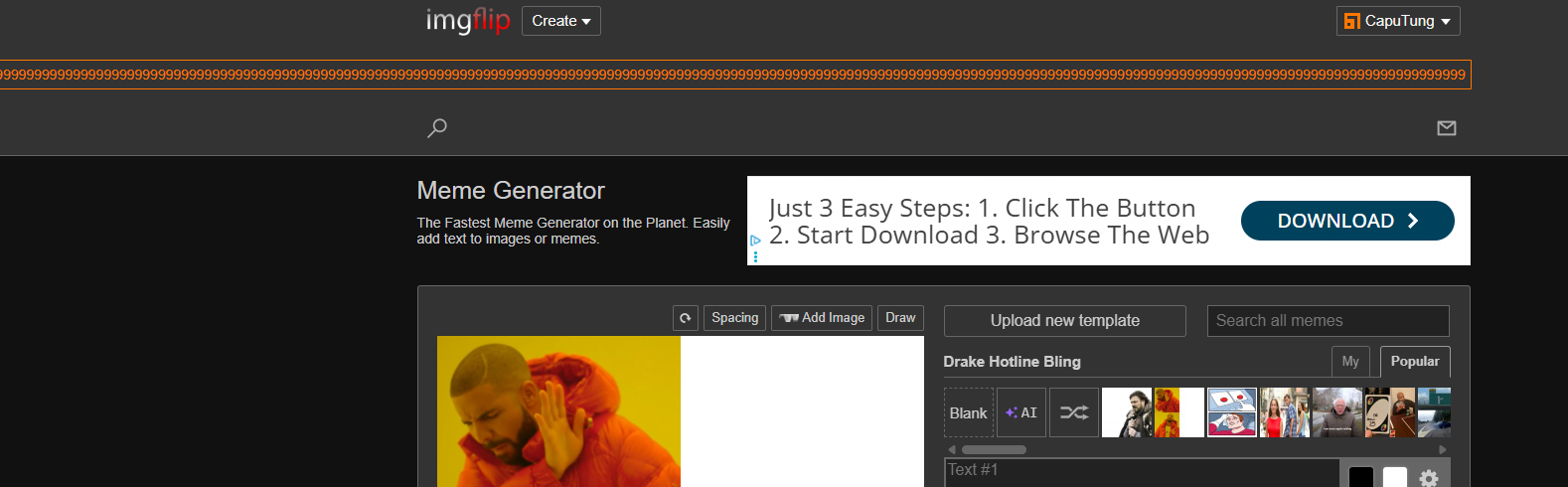Pick the white text color swatch
The image size is (1568, 487).
tap(1395, 478)
